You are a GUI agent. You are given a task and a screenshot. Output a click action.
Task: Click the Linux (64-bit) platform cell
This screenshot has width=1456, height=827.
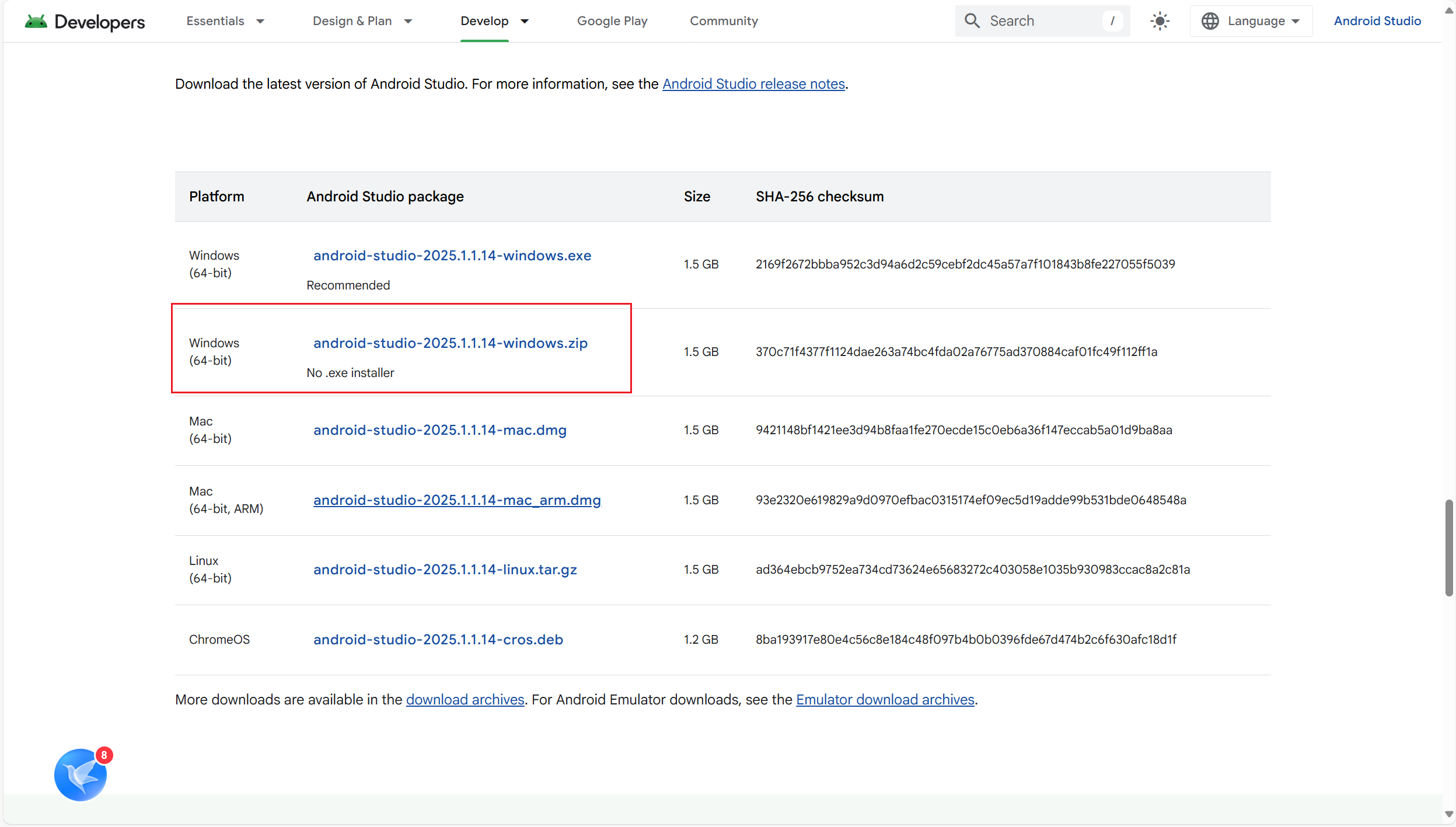tap(210, 570)
